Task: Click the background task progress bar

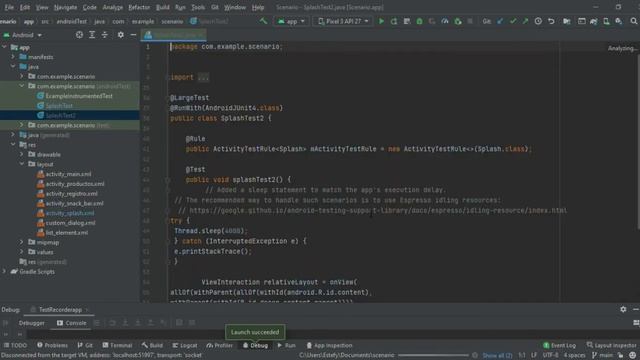Action: pos(433,355)
